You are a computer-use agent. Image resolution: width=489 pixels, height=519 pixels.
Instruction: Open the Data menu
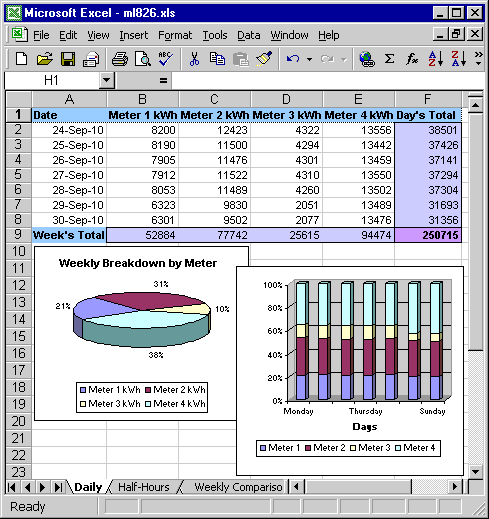pos(249,35)
